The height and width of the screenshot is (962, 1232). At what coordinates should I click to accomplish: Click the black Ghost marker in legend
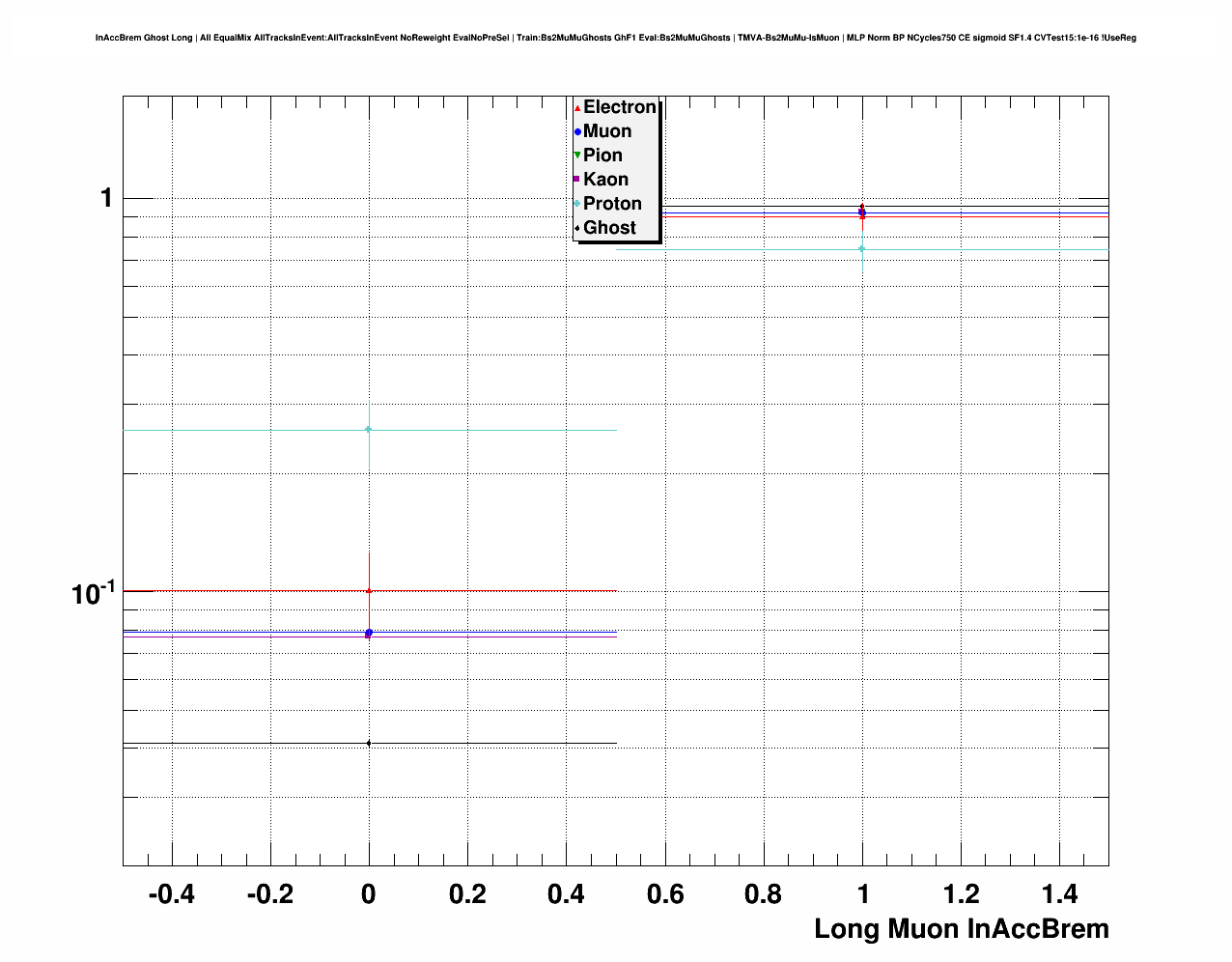pyautogui.click(x=577, y=228)
